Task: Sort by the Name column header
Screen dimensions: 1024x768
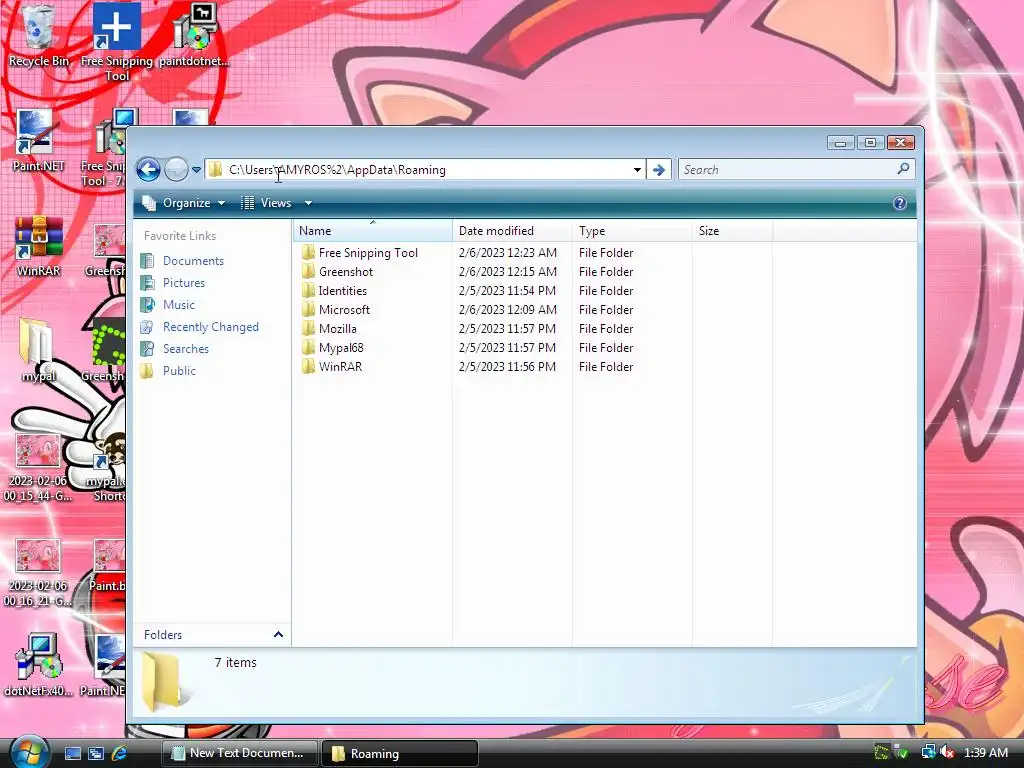Action: [372, 231]
